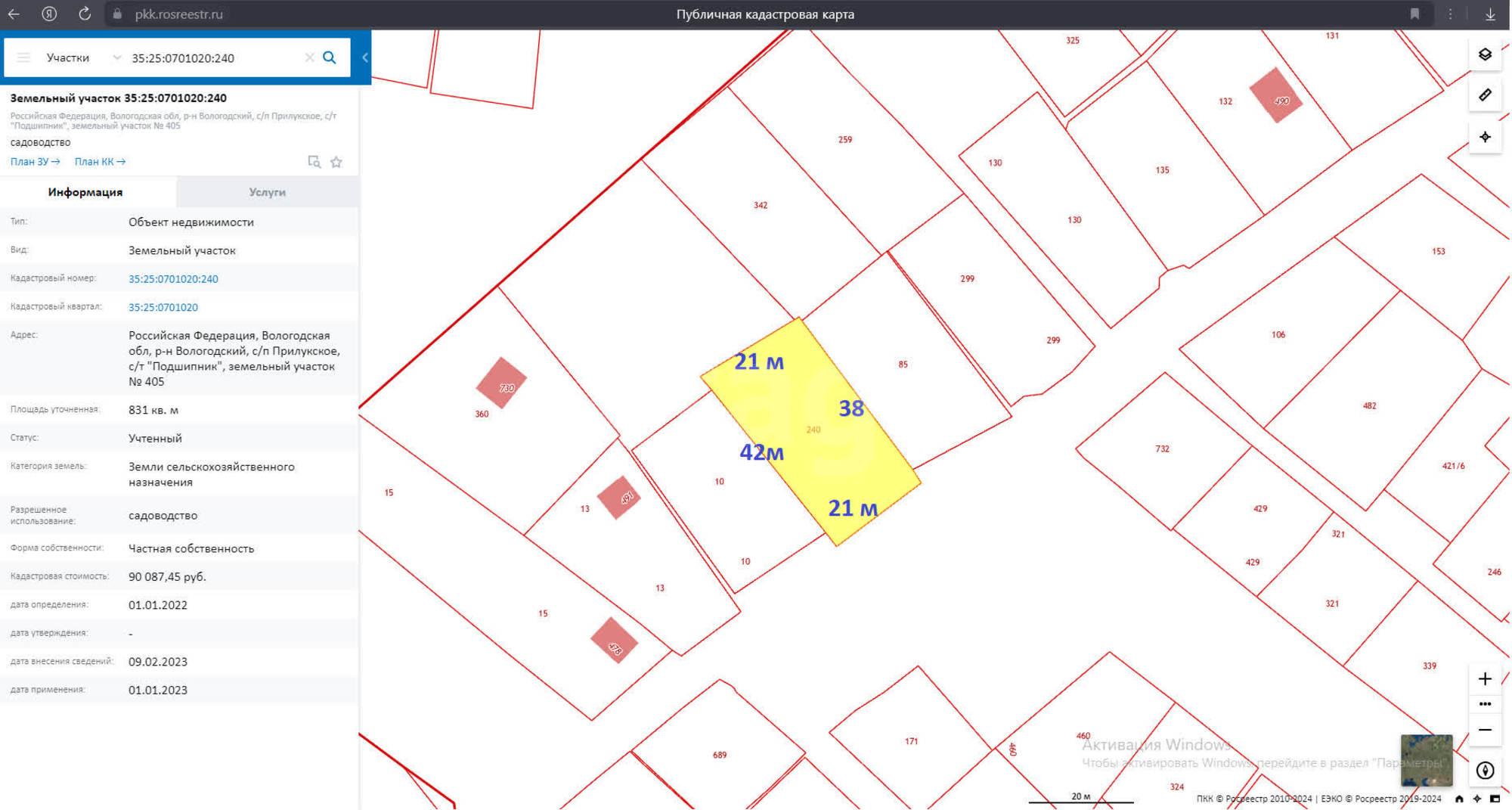Open browser downloads arrow icon
The height and width of the screenshot is (810, 1512).
tap(1490, 14)
